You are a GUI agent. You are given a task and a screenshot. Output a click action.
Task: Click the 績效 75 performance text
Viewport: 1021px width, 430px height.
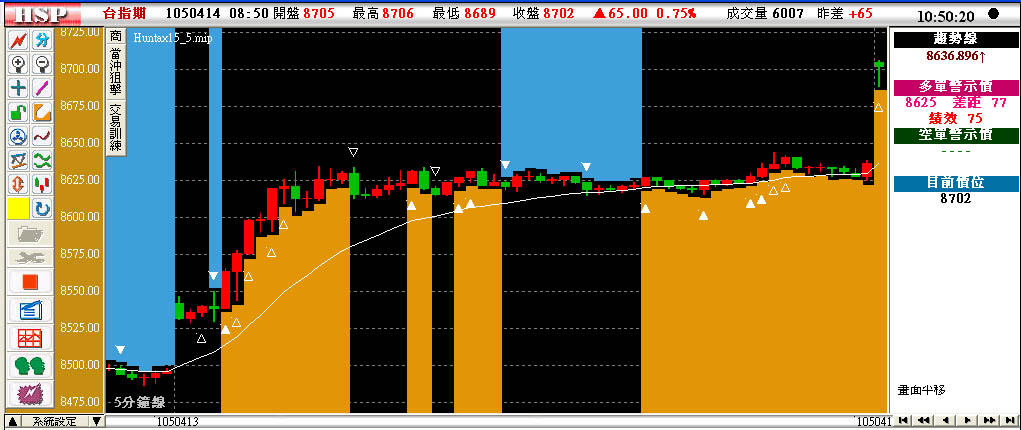coord(956,119)
